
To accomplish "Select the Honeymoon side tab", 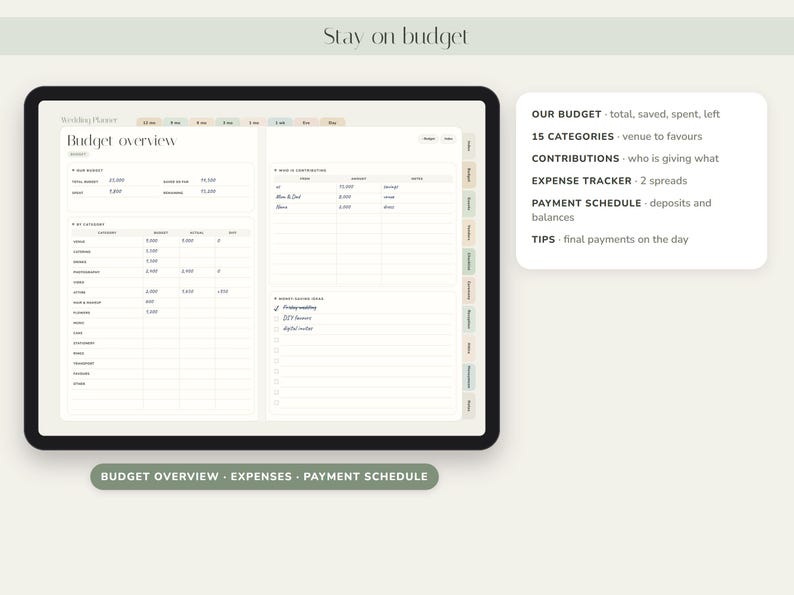I will coord(469,377).
